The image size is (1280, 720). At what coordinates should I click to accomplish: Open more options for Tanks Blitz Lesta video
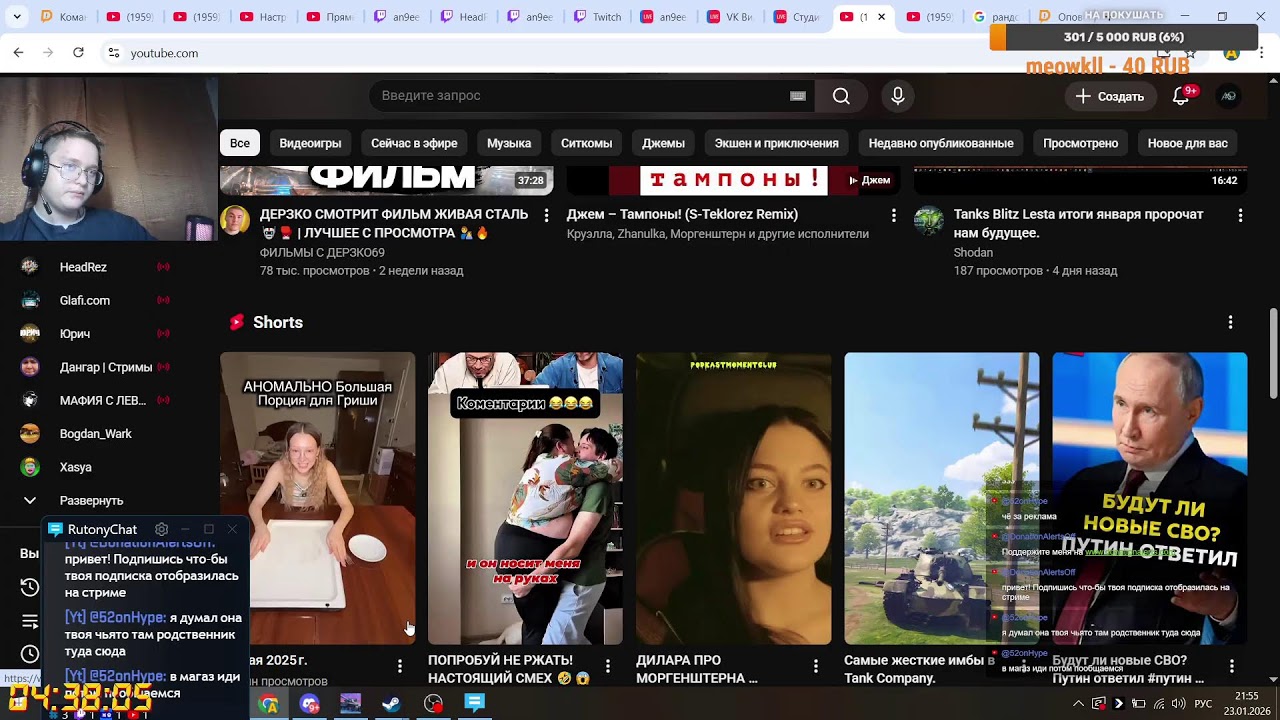click(x=1240, y=215)
